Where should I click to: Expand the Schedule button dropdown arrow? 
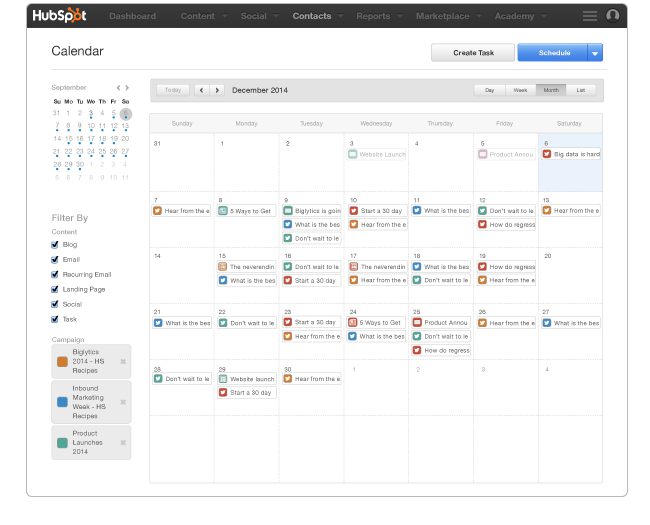pos(595,53)
